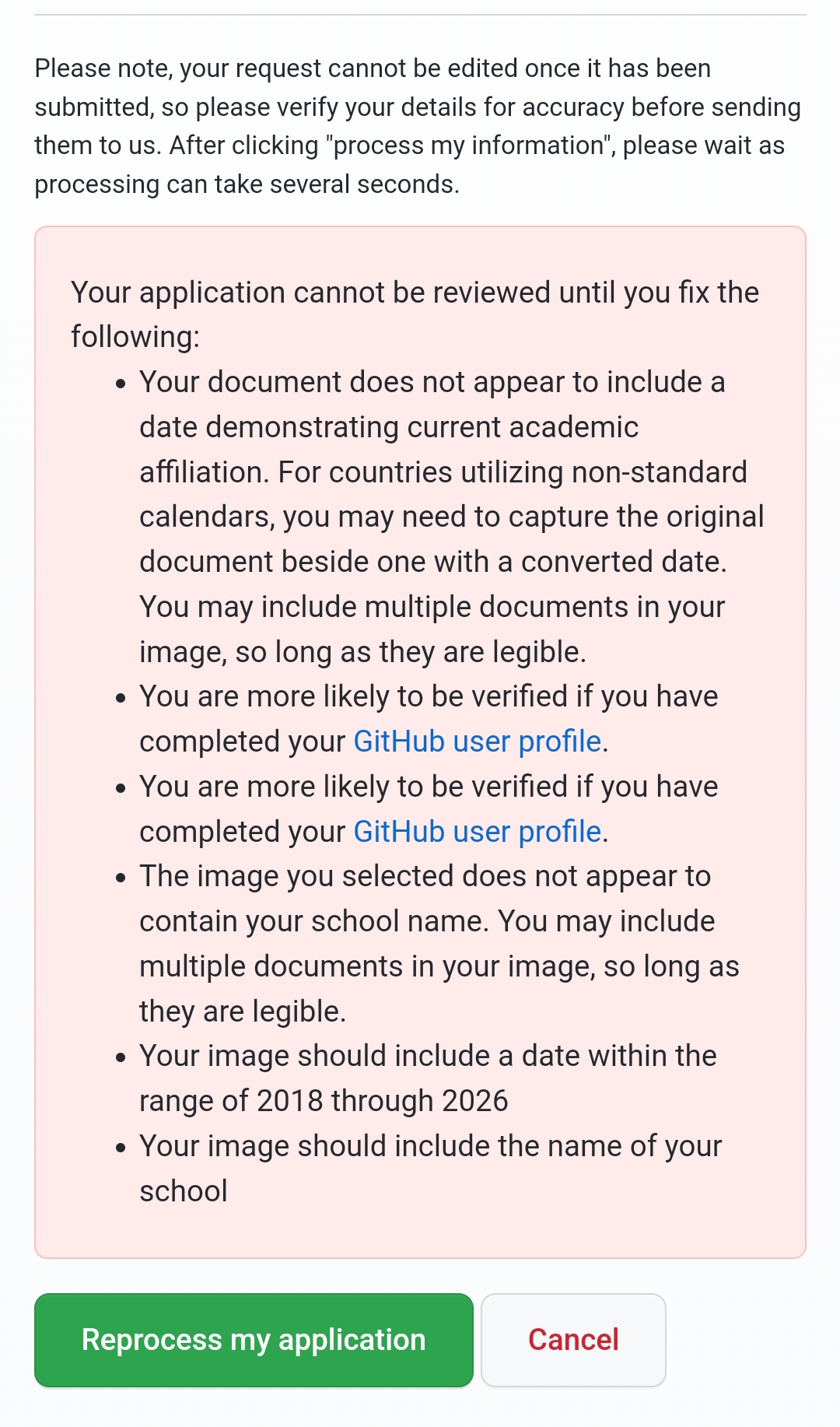Select the pink error notification box

click(420, 739)
